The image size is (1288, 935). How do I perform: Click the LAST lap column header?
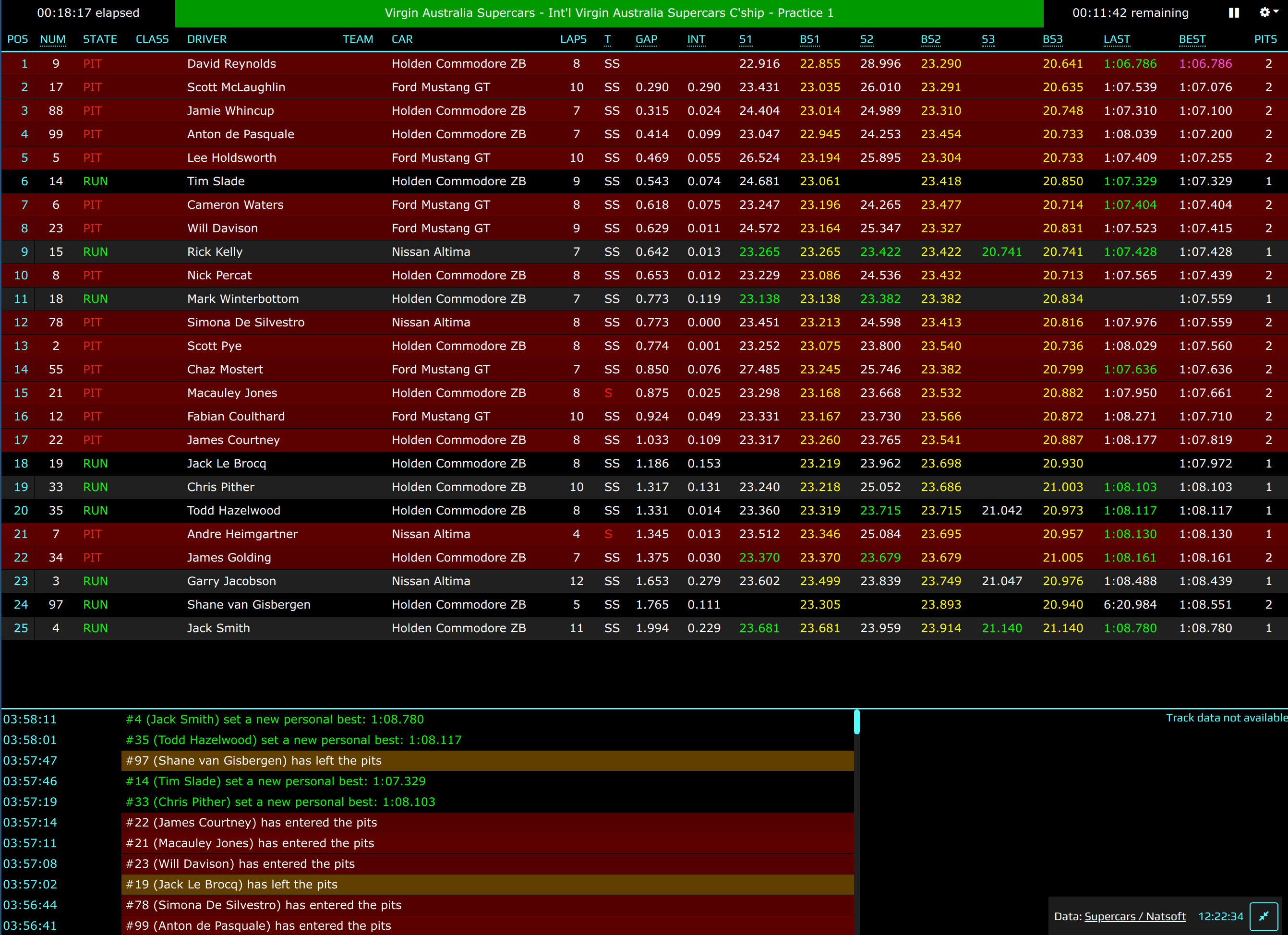tap(1116, 39)
